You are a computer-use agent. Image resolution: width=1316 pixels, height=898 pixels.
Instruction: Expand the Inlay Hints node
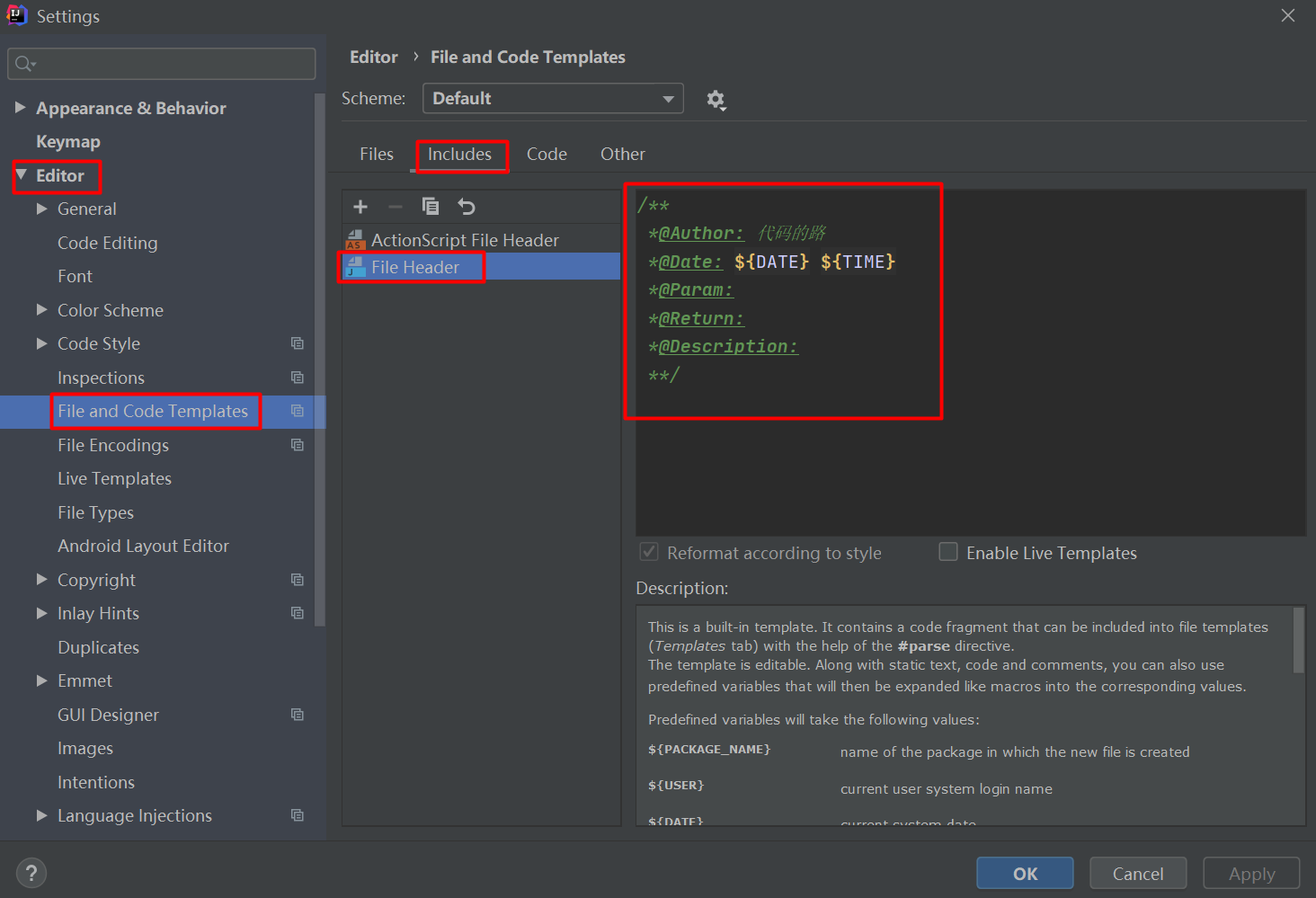click(x=41, y=613)
